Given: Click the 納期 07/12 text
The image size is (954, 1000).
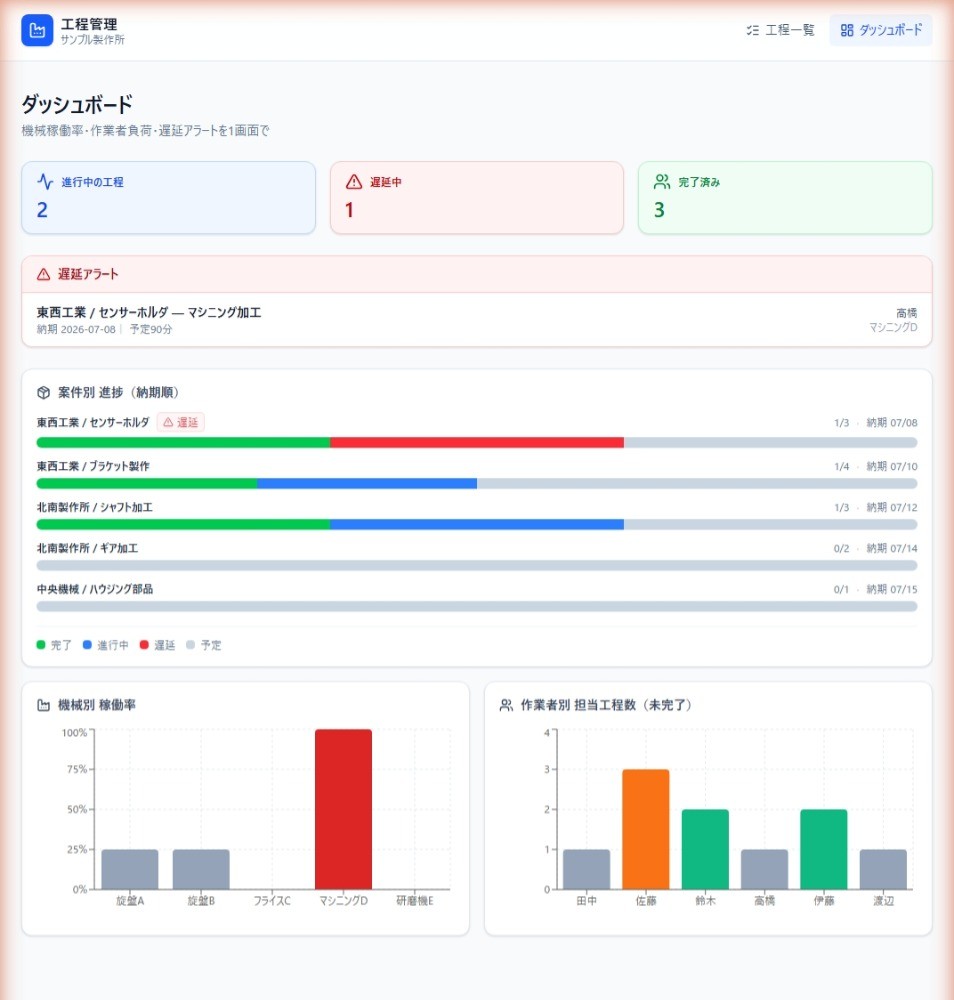Looking at the screenshot, I should (x=892, y=507).
